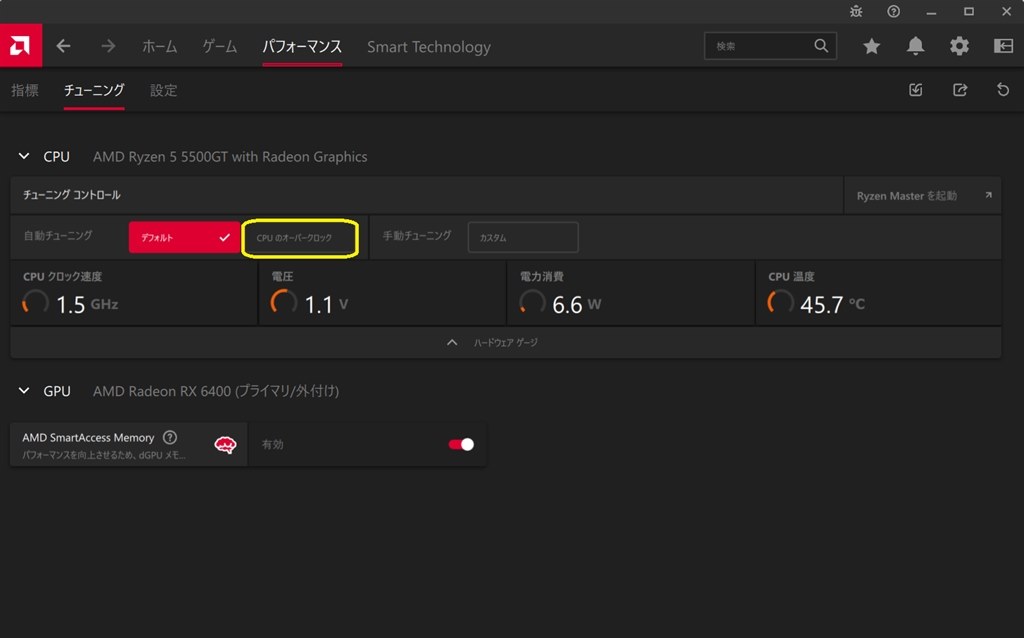The width and height of the screenshot is (1024, 638).
Task: Select the デフォルト auto tuning option
Action: point(184,237)
